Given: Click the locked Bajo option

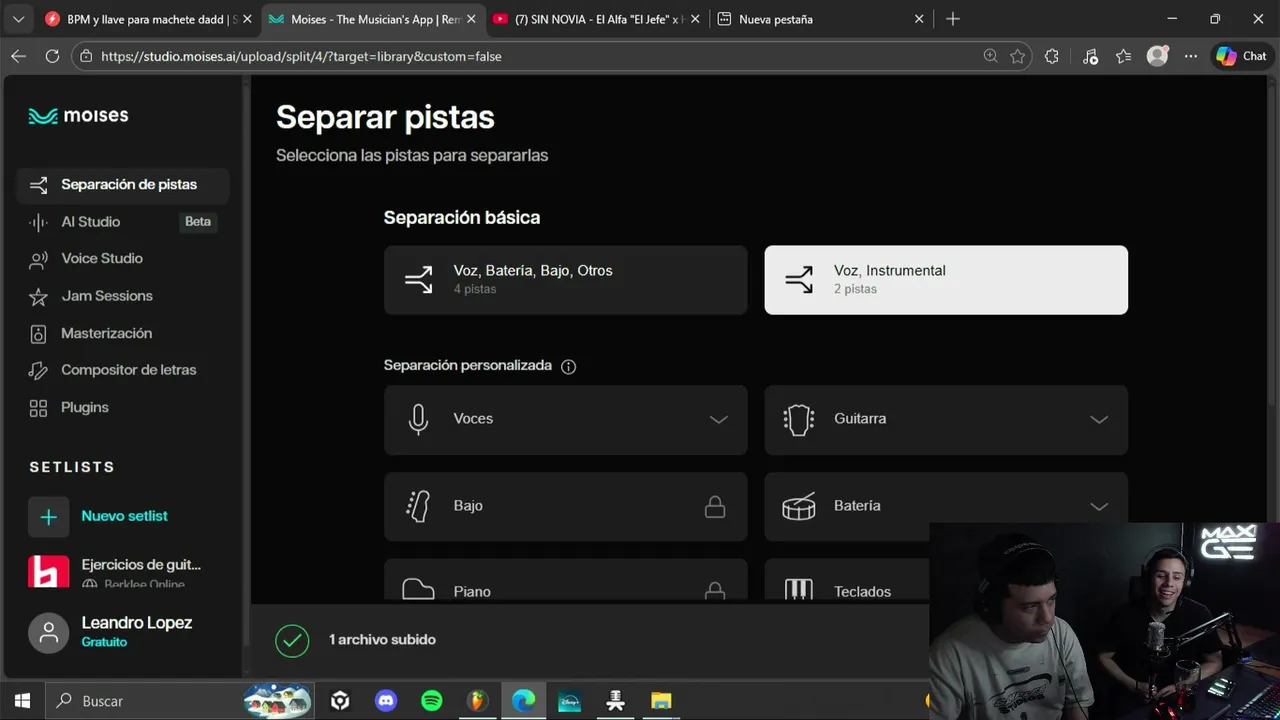Looking at the screenshot, I should pyautogui.click(x=565, y=507).
